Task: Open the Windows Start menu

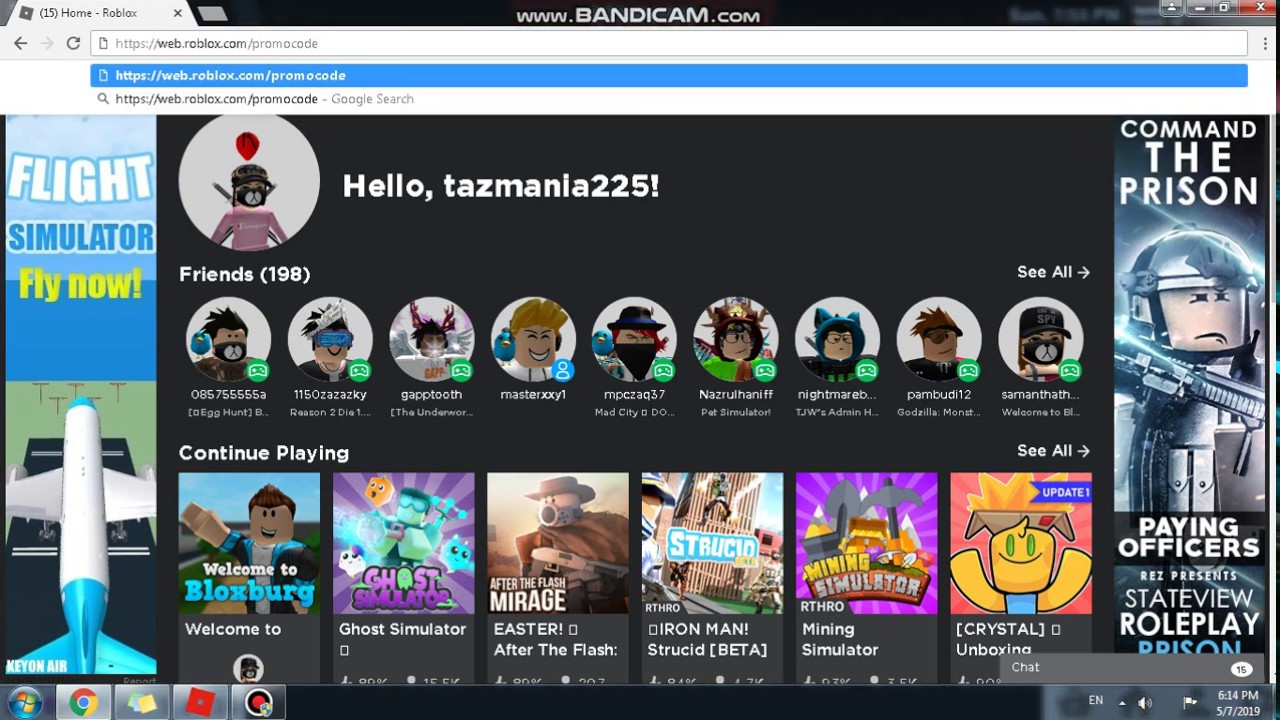Action: point(24,702)
